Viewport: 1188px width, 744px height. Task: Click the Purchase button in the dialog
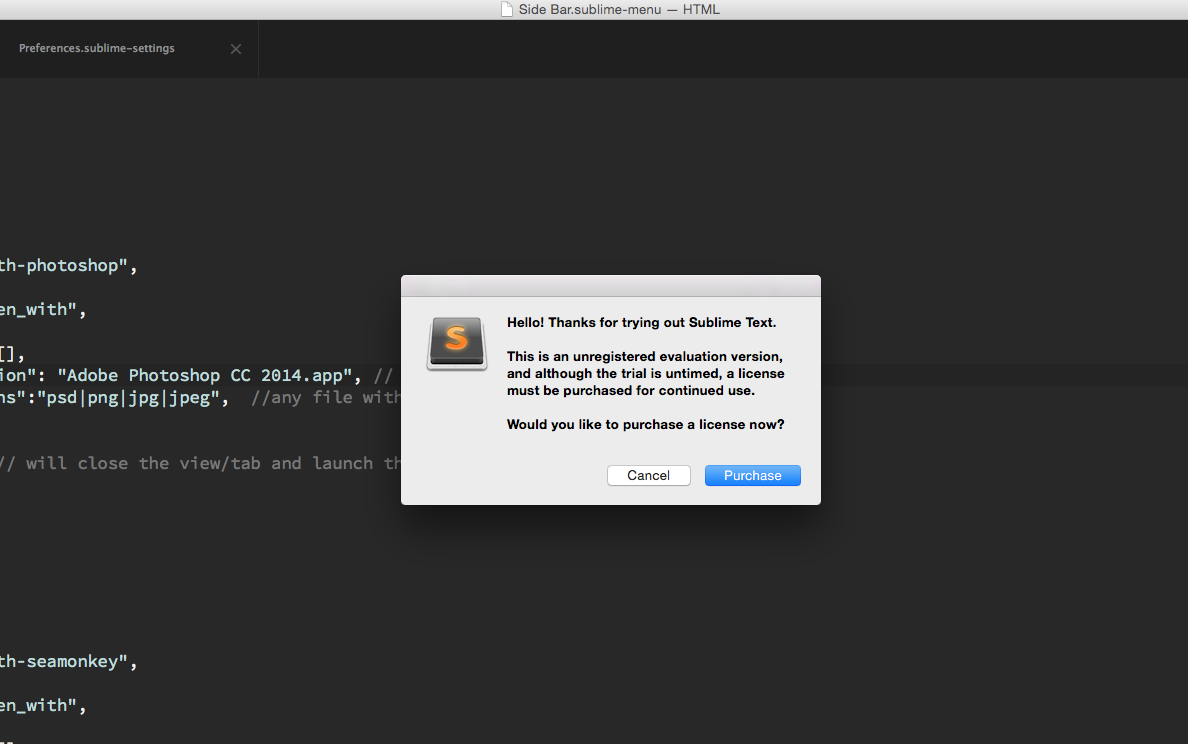point(752,475)
